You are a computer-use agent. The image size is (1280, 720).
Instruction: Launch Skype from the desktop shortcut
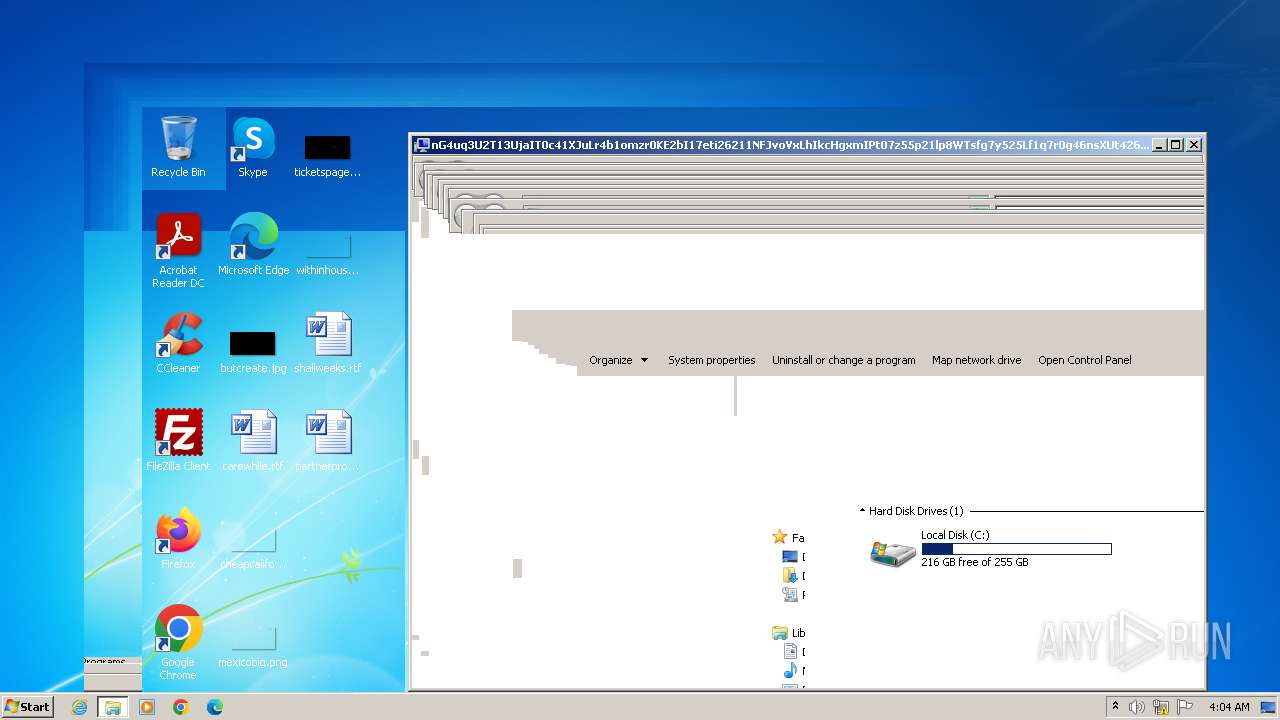click(253, 147)
